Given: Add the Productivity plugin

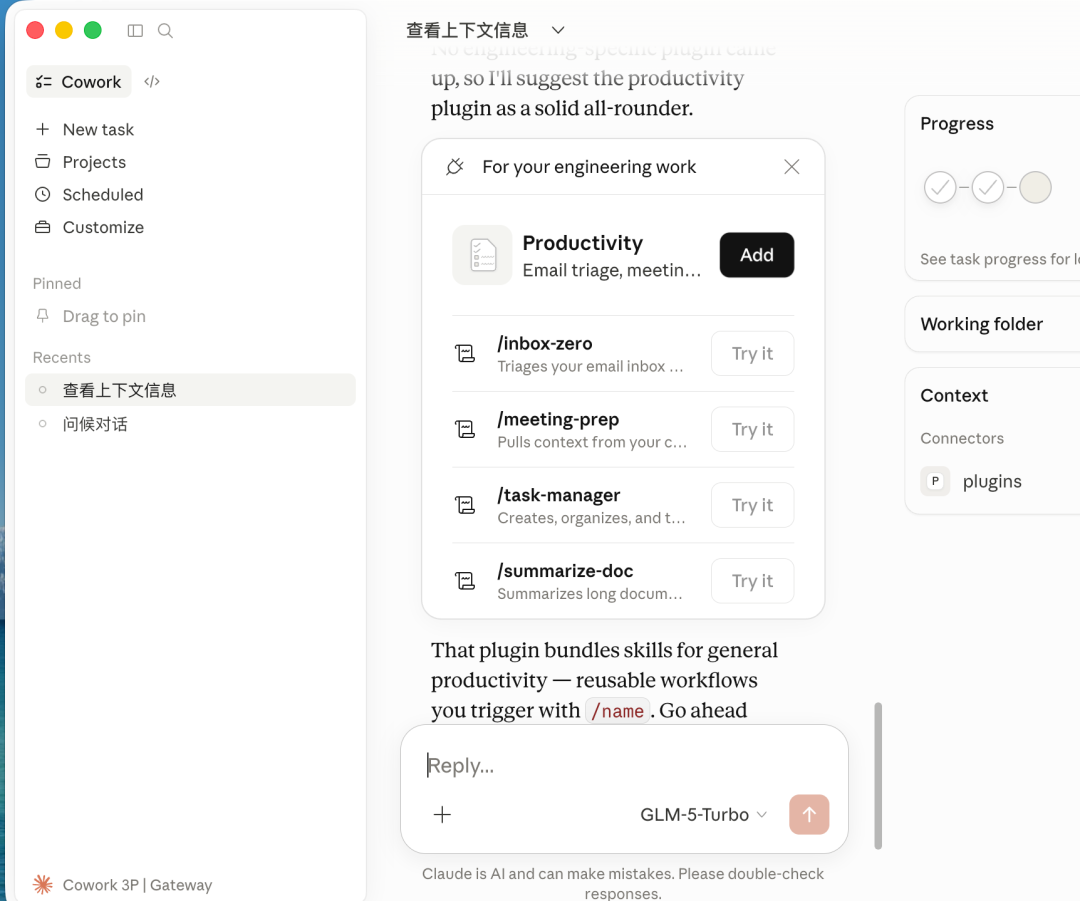Looking at the screenshot, I should point(756,255).
